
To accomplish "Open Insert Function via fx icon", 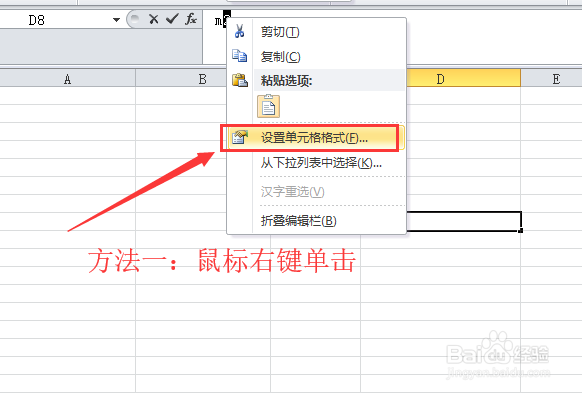I will 191,19.
